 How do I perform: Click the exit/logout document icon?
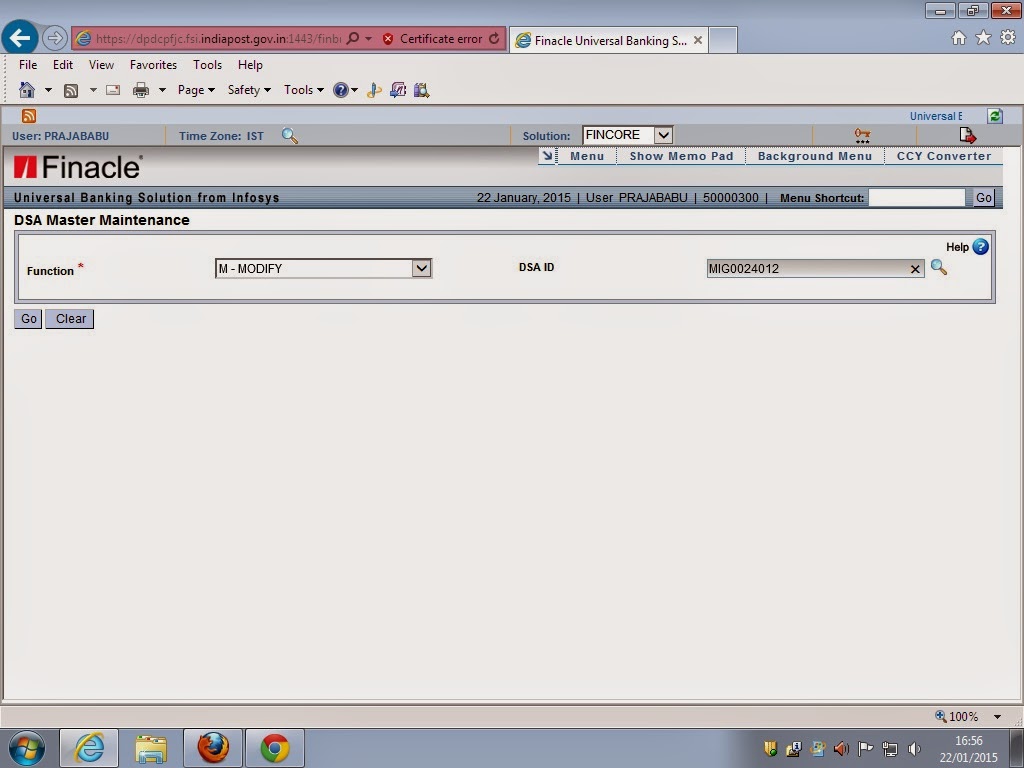tap(966, 134)
